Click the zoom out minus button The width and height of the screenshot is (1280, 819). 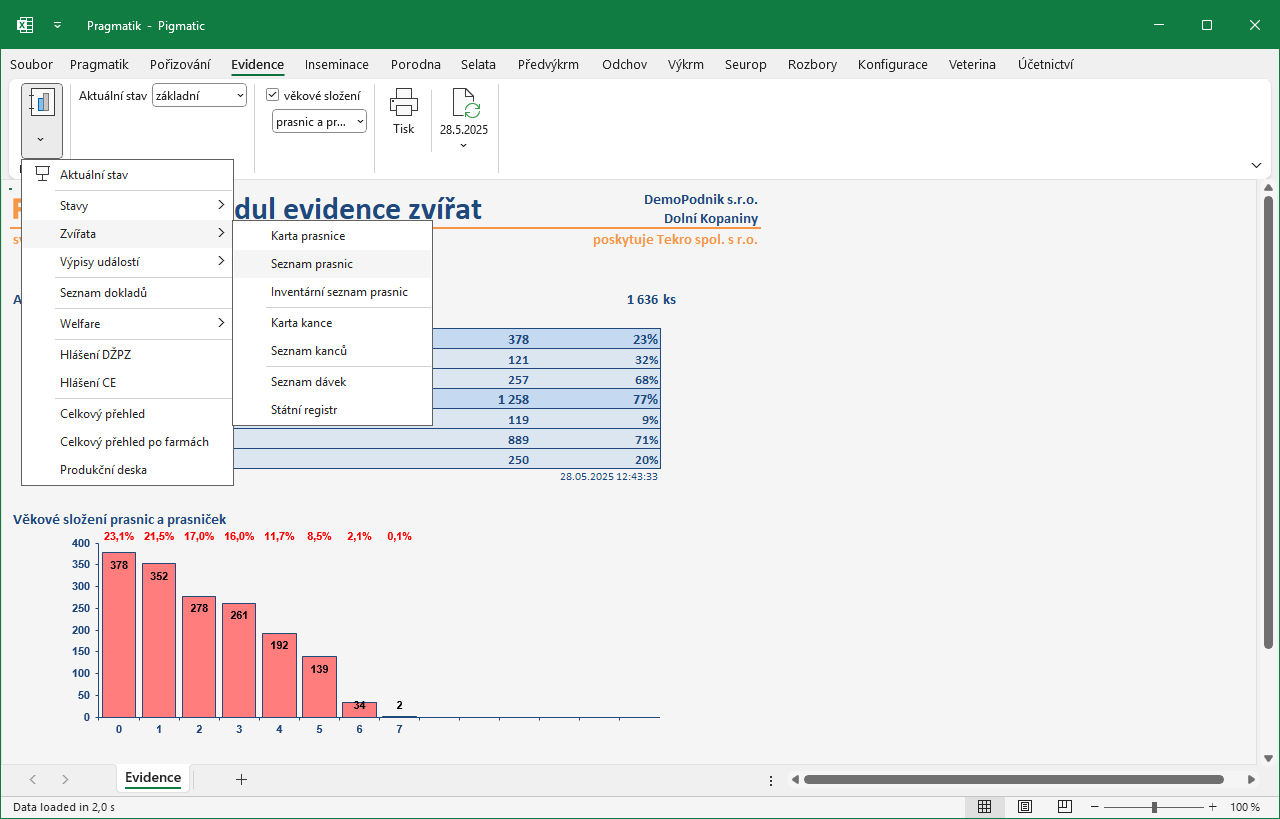tap(1095, 807)
